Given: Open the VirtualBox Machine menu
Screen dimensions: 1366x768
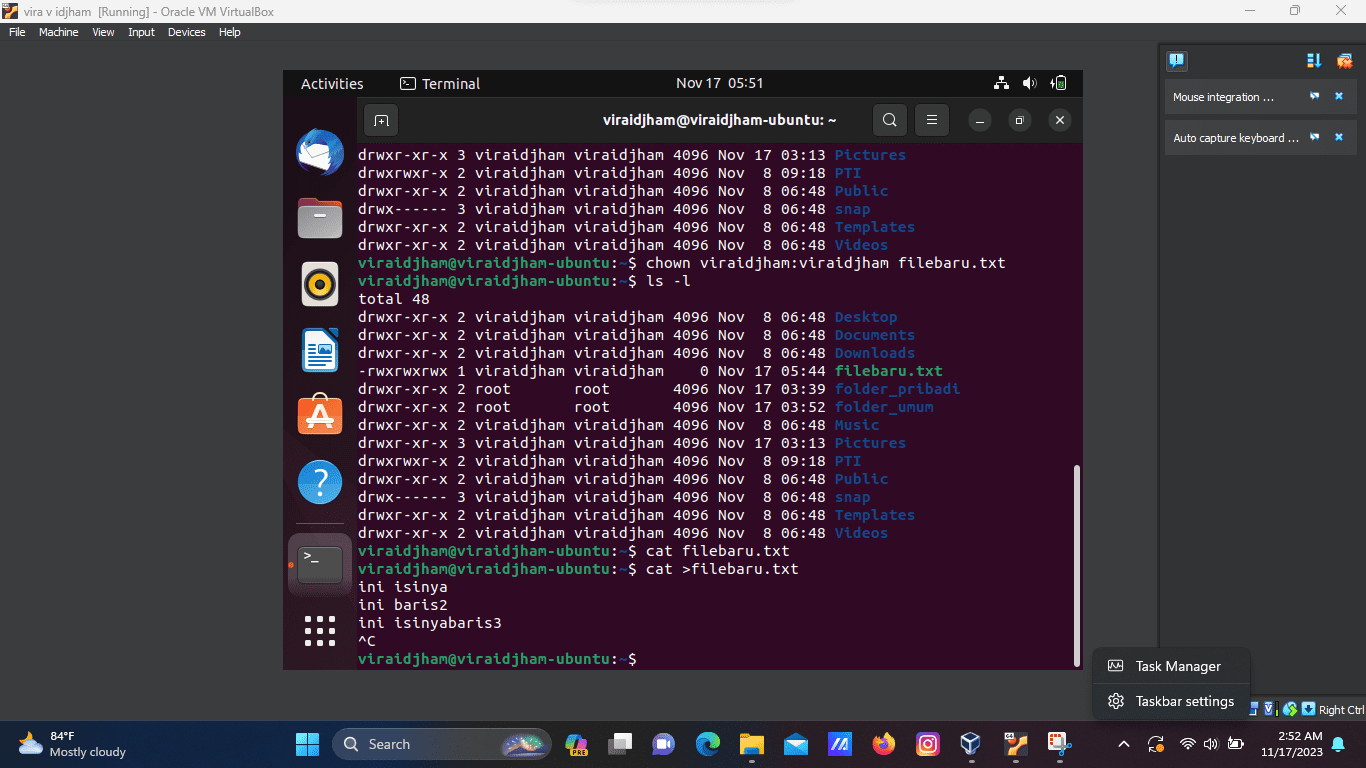Looking at the screenshot, I should coord(58,32).
